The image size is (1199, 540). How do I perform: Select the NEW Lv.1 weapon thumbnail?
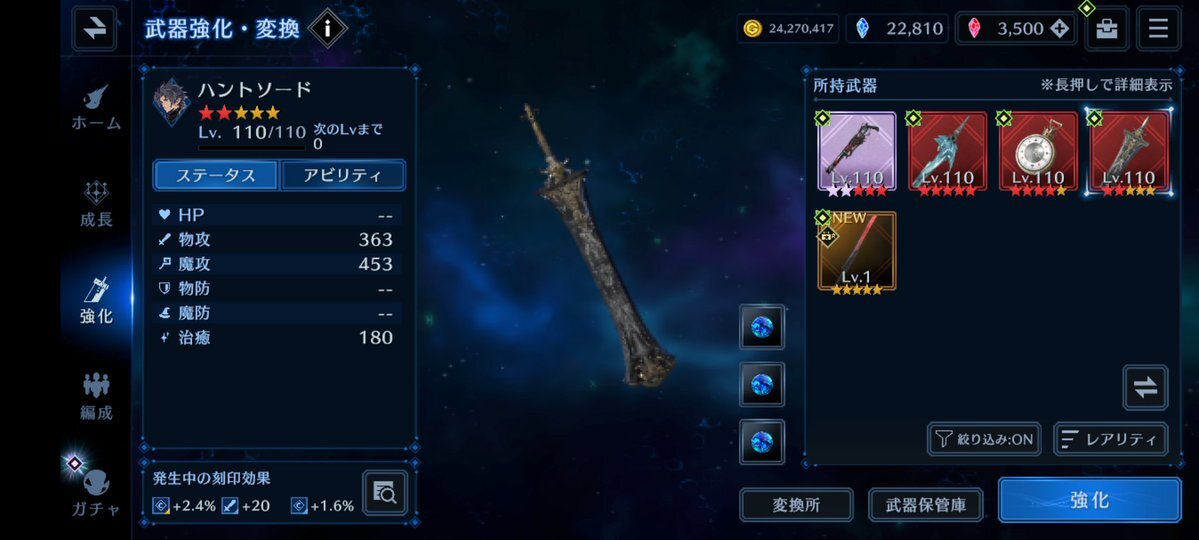coord(856,252)
